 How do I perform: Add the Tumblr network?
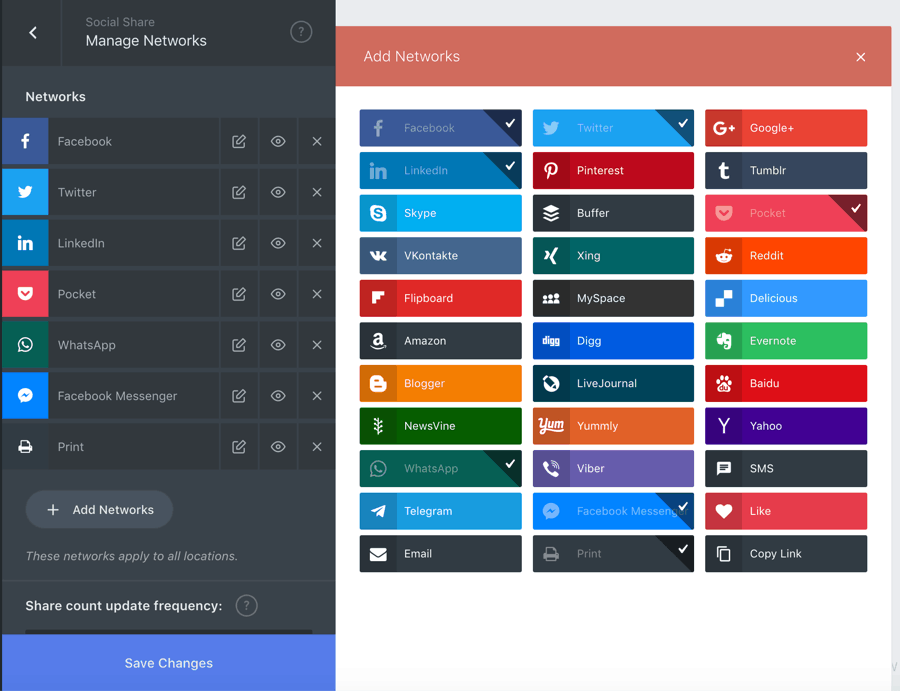[786, 170]
